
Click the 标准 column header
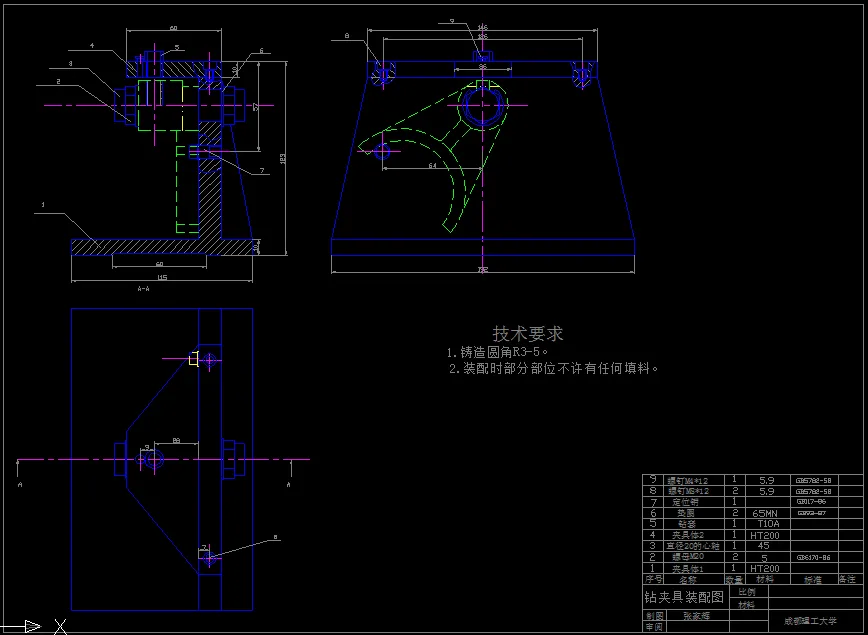[x=813, y=580]
